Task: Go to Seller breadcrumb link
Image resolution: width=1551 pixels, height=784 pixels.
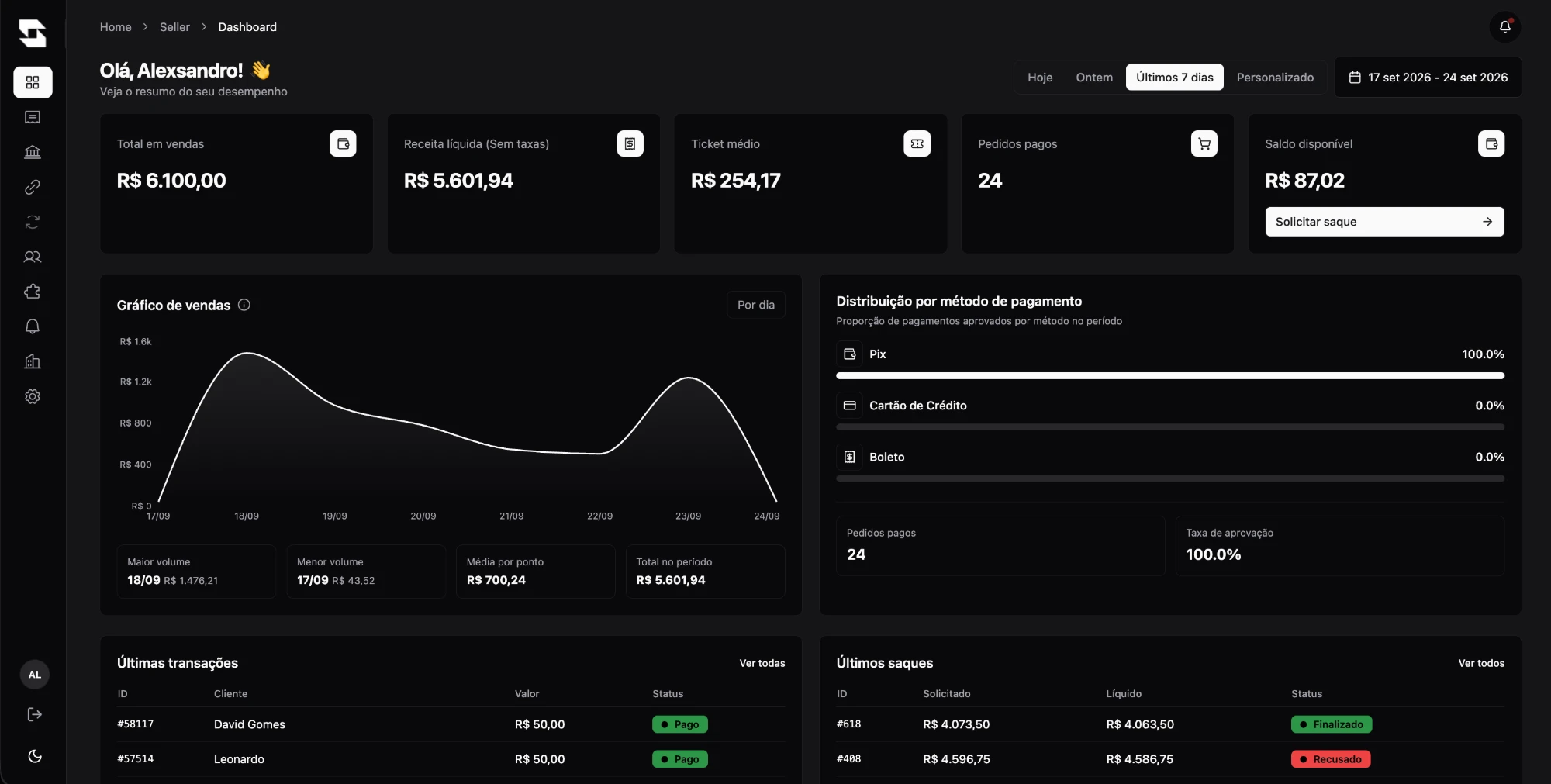Action: 174,27
